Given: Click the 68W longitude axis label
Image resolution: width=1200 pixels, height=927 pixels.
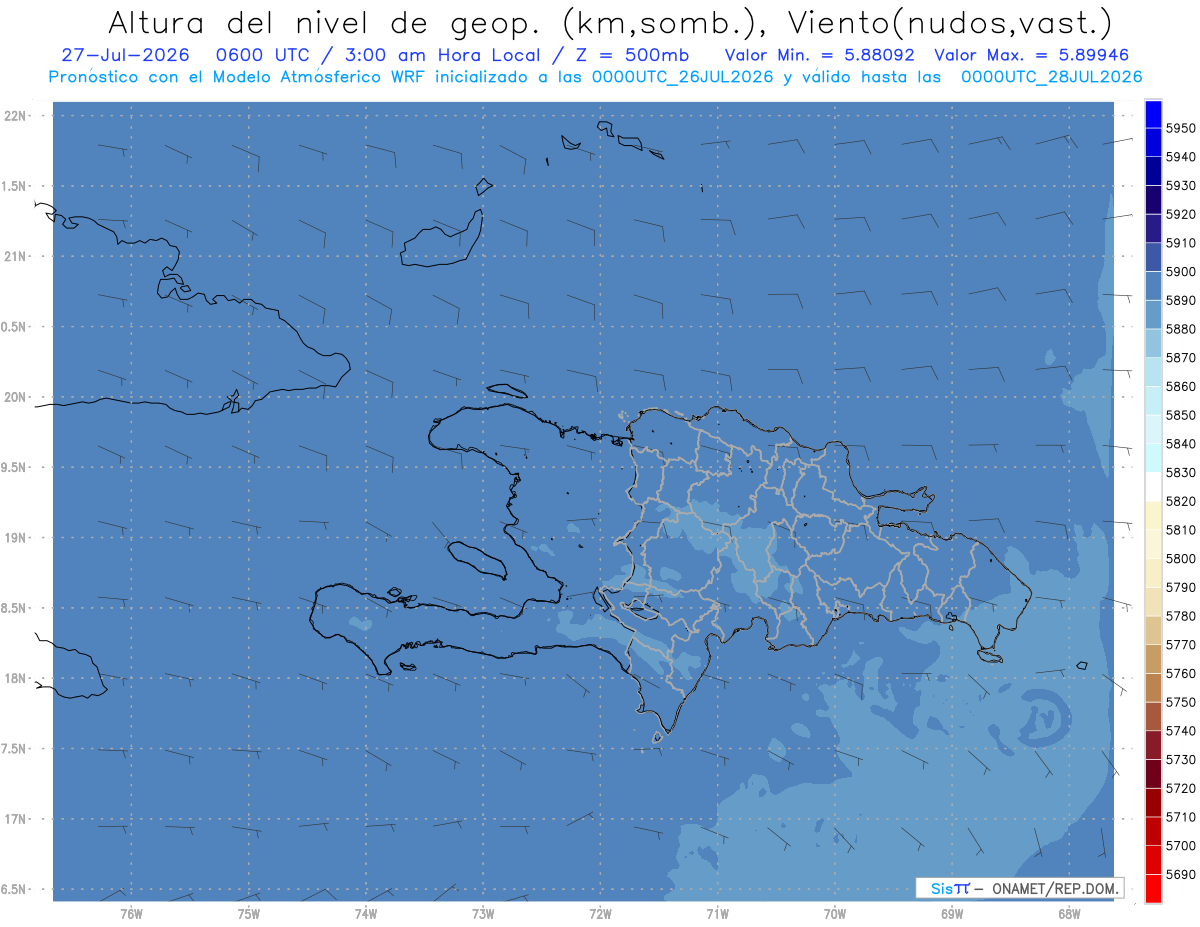Looking at the screenshot, I should point(1069,913).
